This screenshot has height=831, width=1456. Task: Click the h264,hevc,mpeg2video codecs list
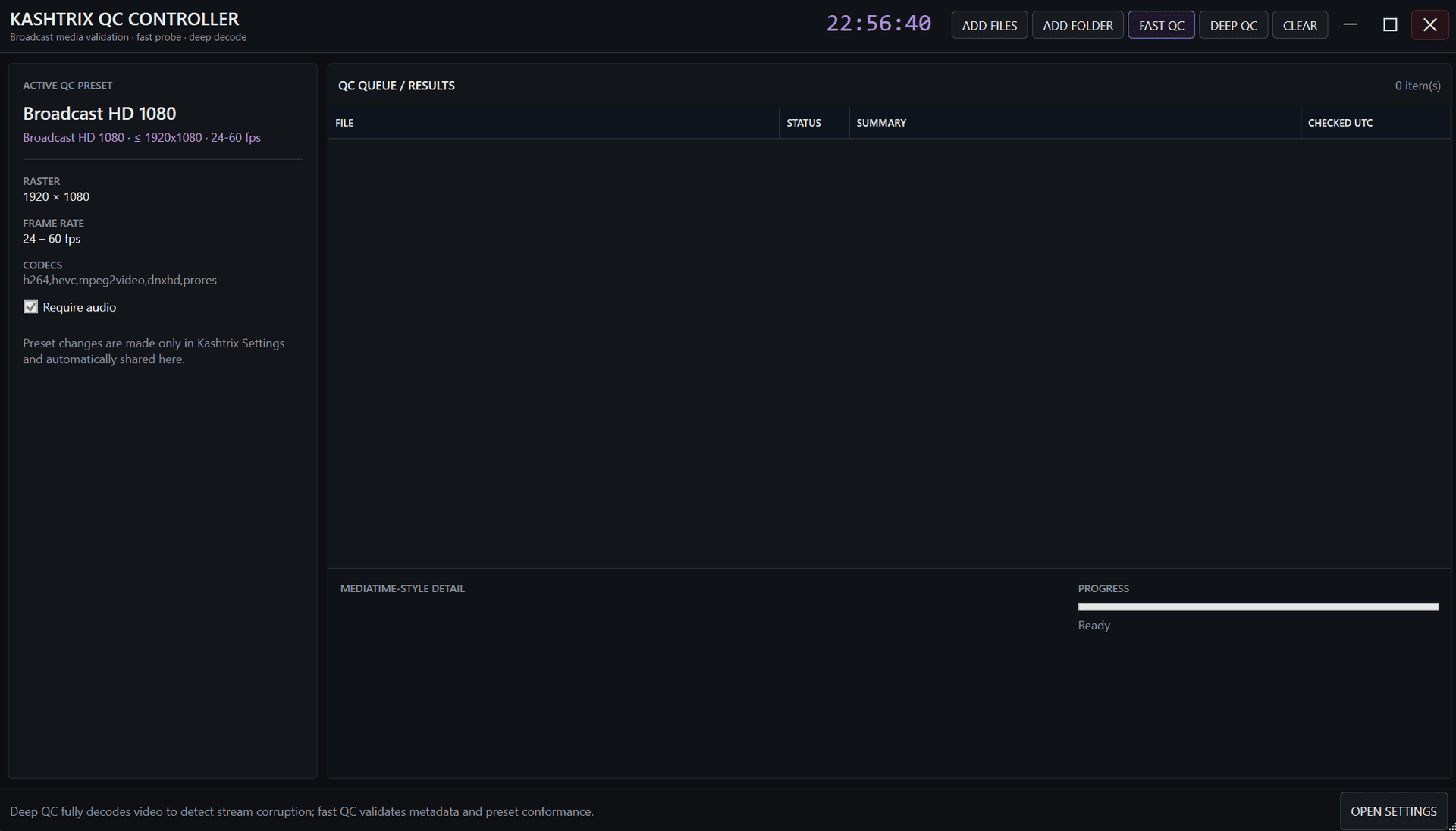click(120, 280)
